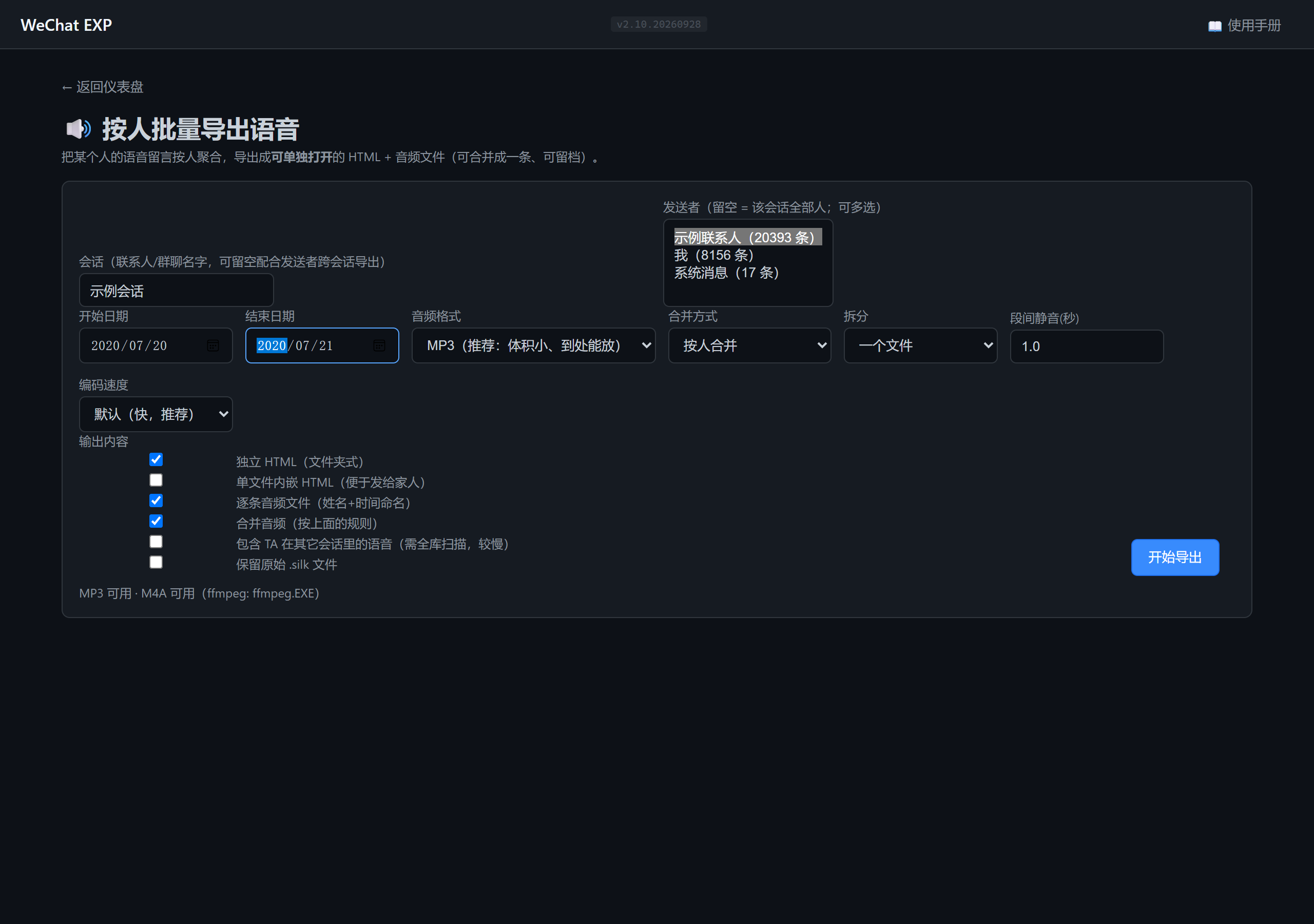Uncheck 独立 HTML（文件夹式） checkbox

[156, 459]
